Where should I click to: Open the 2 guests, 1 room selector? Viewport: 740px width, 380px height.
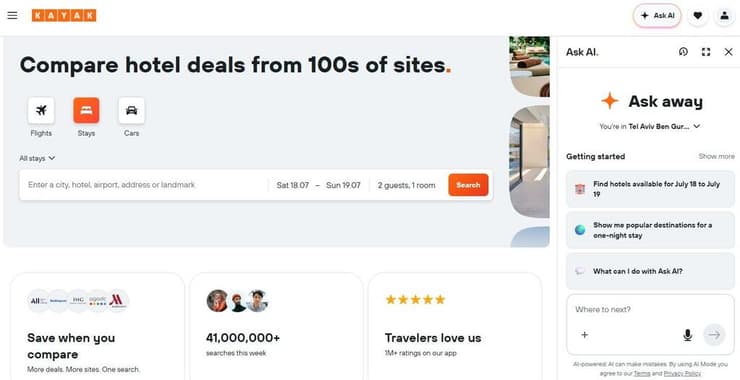click(406, 185)
